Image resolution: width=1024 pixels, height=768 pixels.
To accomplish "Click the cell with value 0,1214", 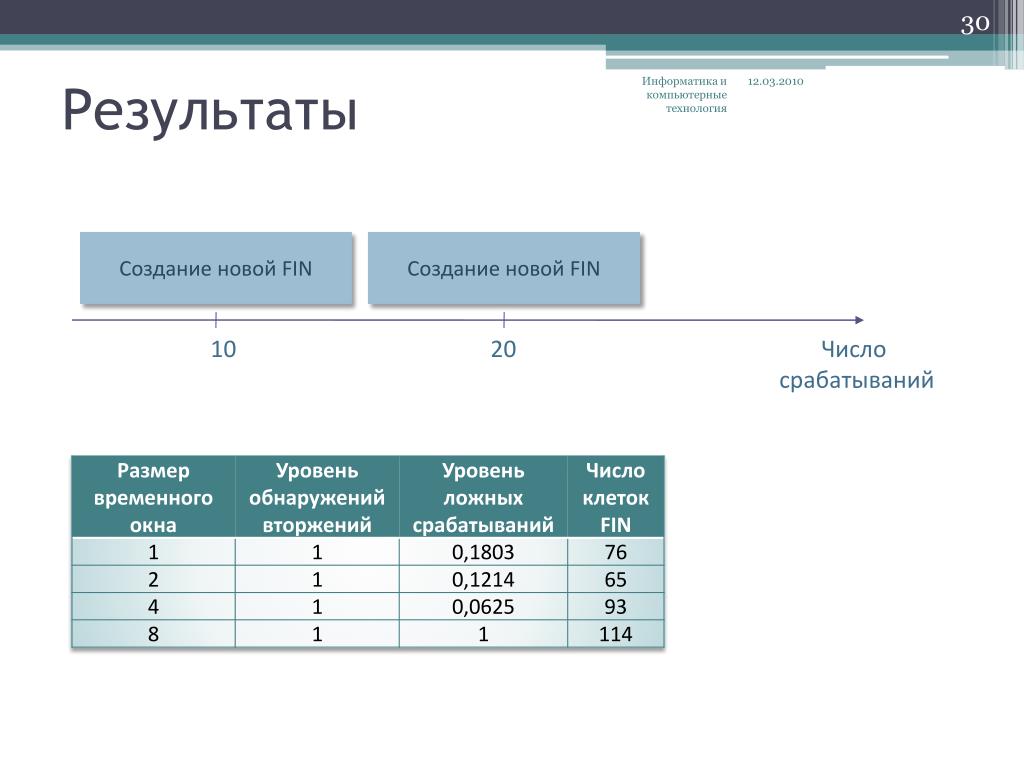I will coord(483,579).
